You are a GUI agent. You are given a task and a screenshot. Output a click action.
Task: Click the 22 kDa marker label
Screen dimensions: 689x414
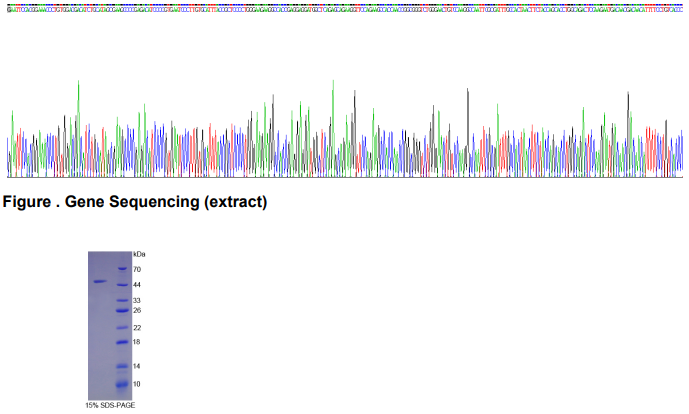(137, 328)
